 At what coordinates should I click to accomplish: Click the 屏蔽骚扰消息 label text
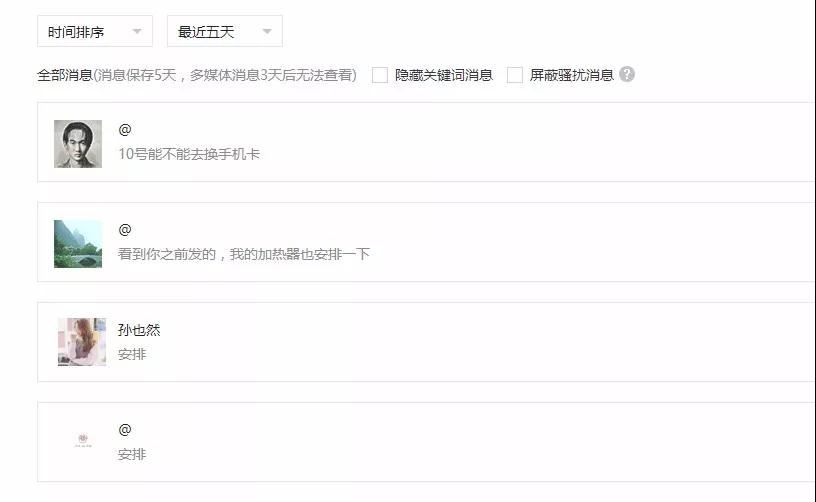572,75
